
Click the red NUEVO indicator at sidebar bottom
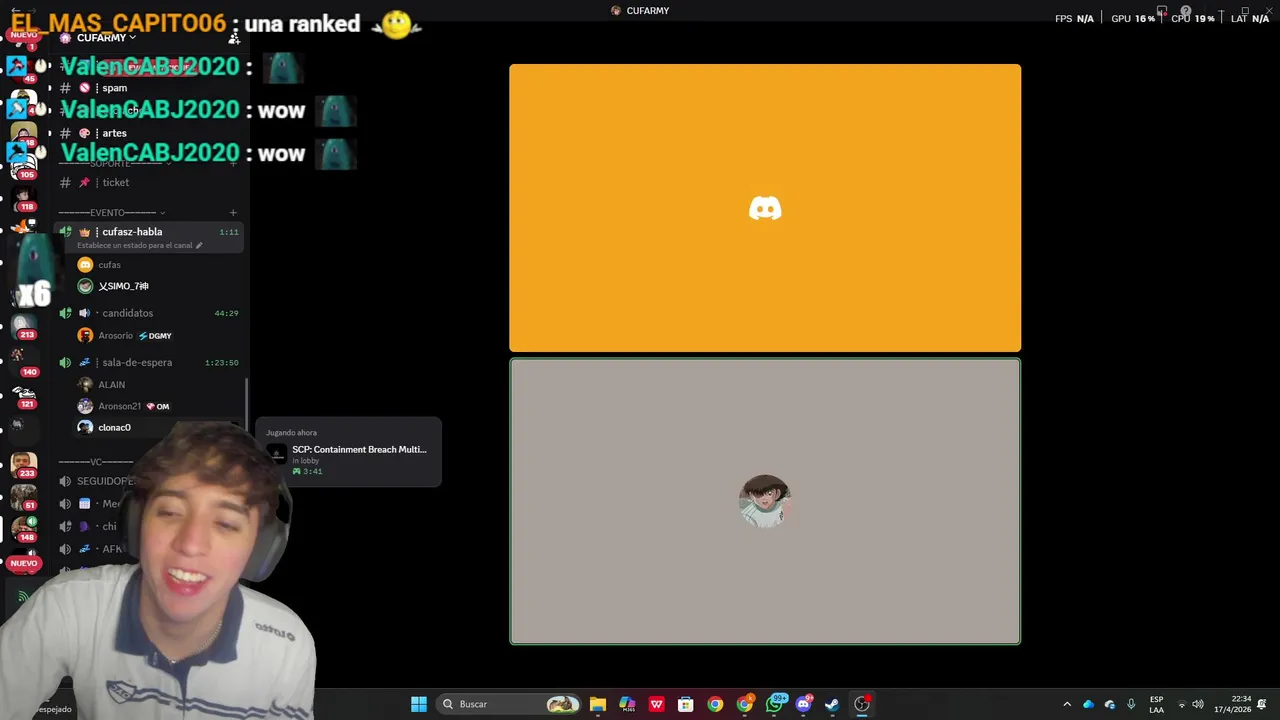pos(23,563)
